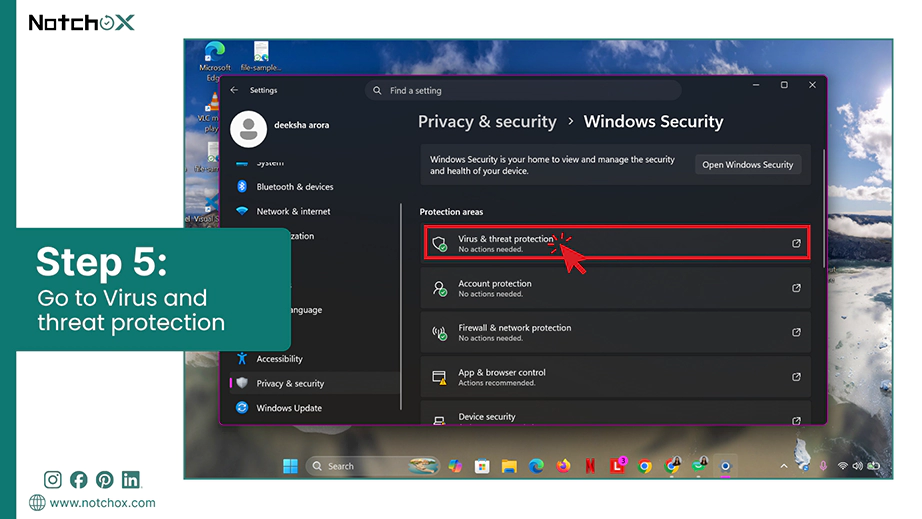Open the red L app with notification badge
Viewport: 922px width, 519px height.
coord(617,466)
